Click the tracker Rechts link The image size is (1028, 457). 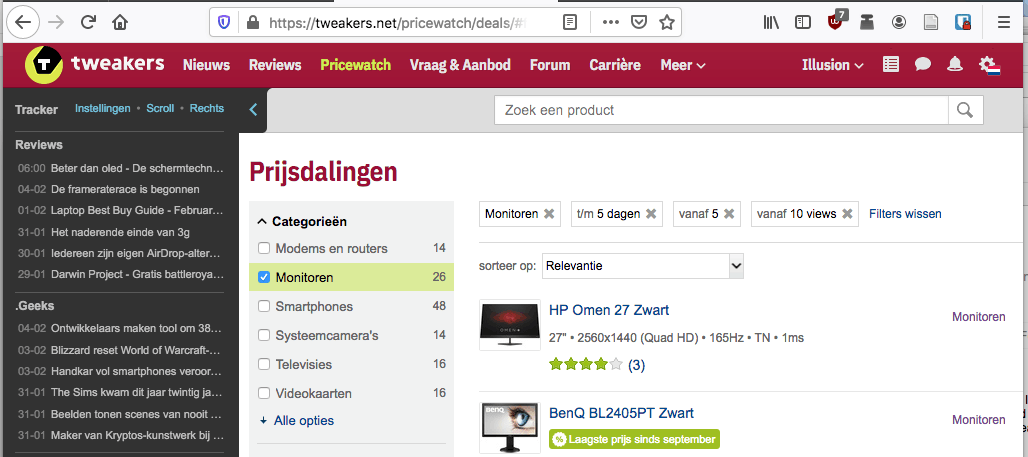207,108
